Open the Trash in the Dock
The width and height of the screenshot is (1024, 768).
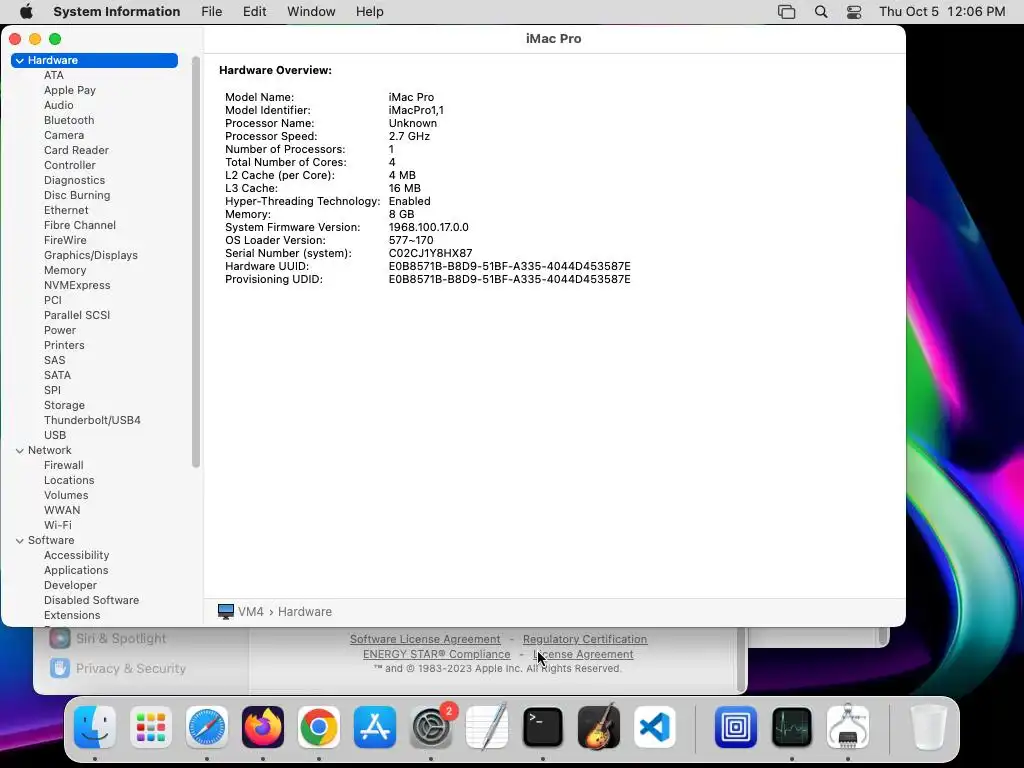[x=929, y=727]
